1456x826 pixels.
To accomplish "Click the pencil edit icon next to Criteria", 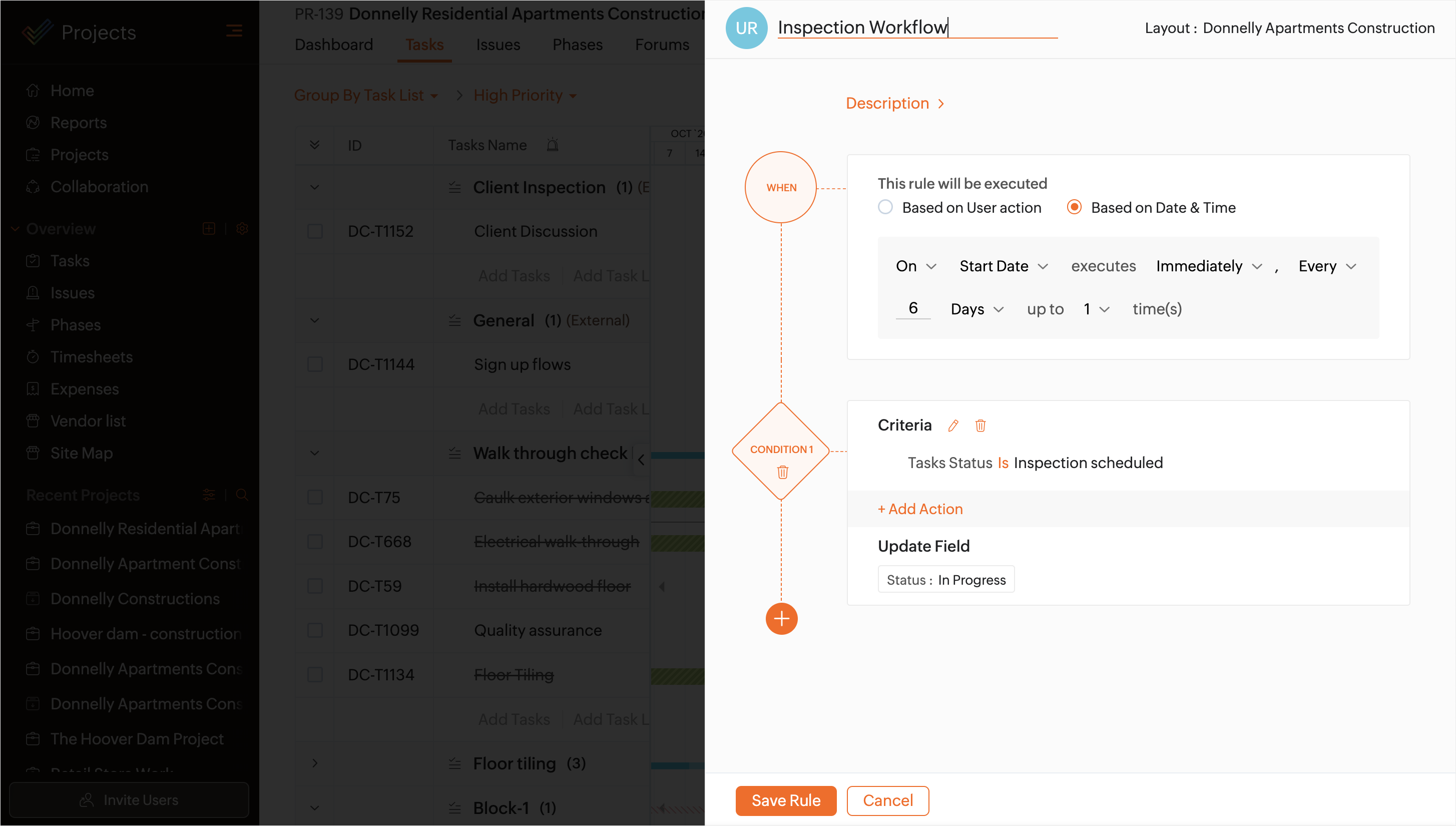I will click(953, 426).
